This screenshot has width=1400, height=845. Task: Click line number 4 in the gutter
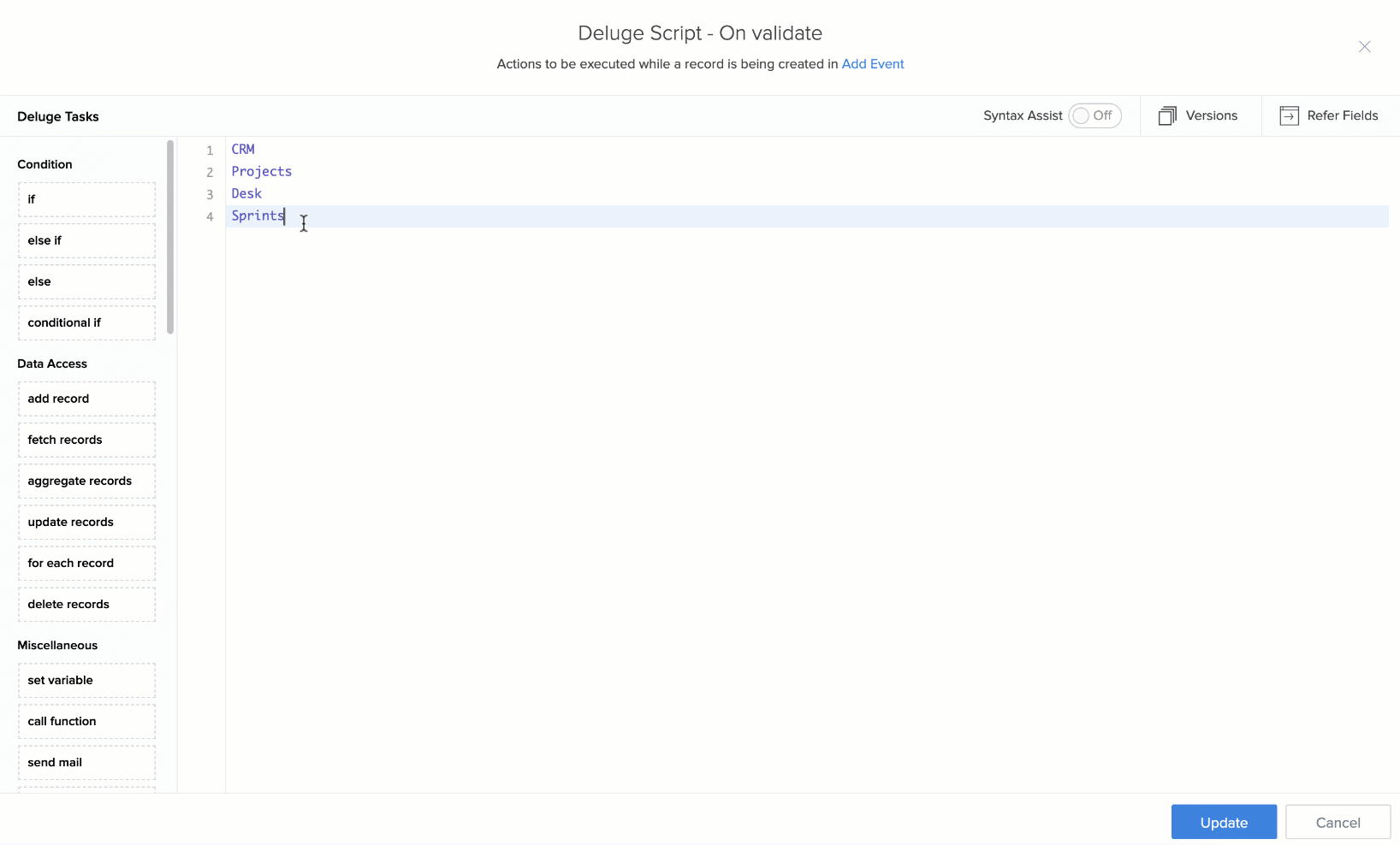pyautogui.click(x=210, y=217)
